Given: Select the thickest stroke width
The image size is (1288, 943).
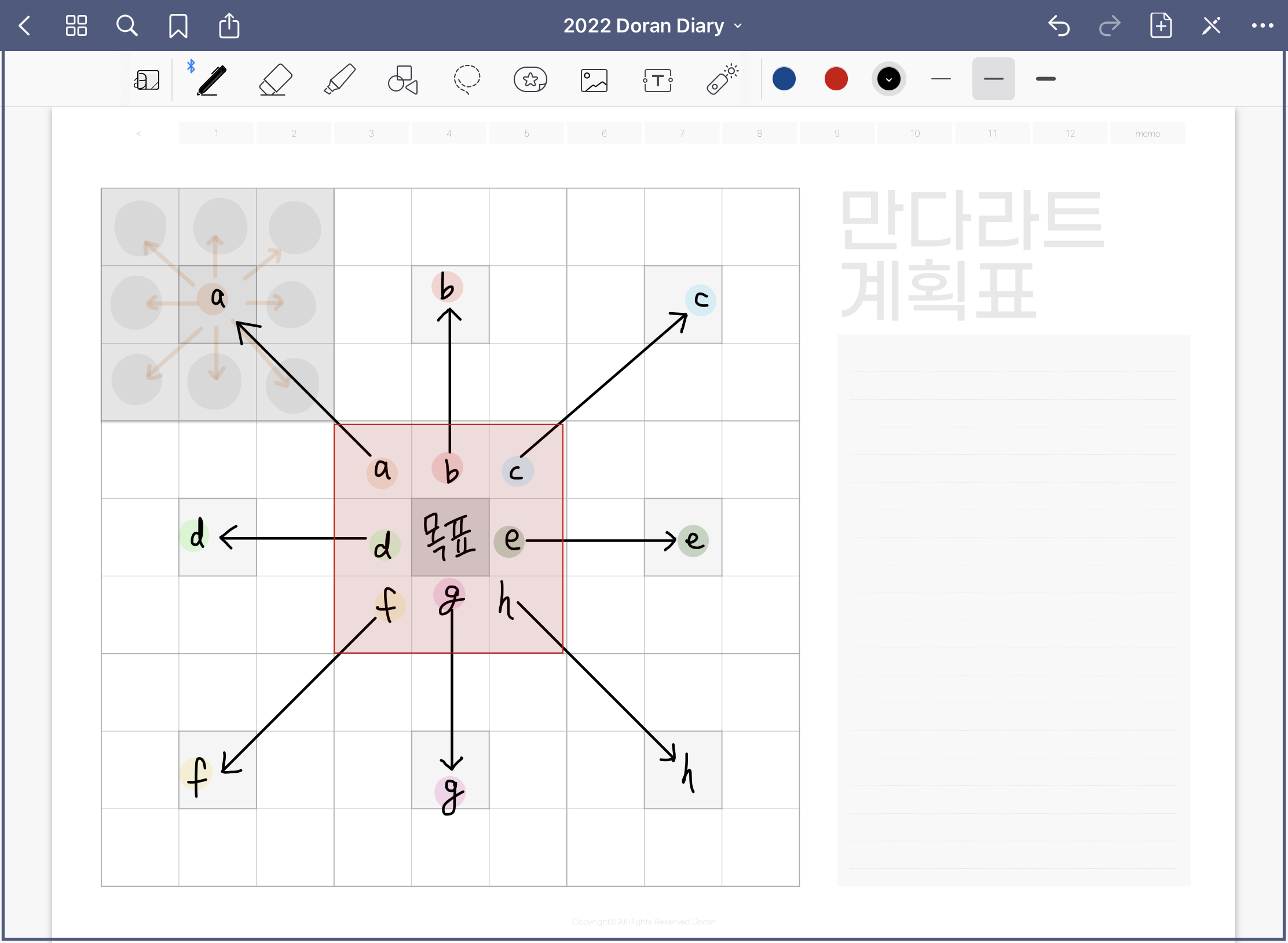Looking at the screenshot, I should click(1045, 79).
